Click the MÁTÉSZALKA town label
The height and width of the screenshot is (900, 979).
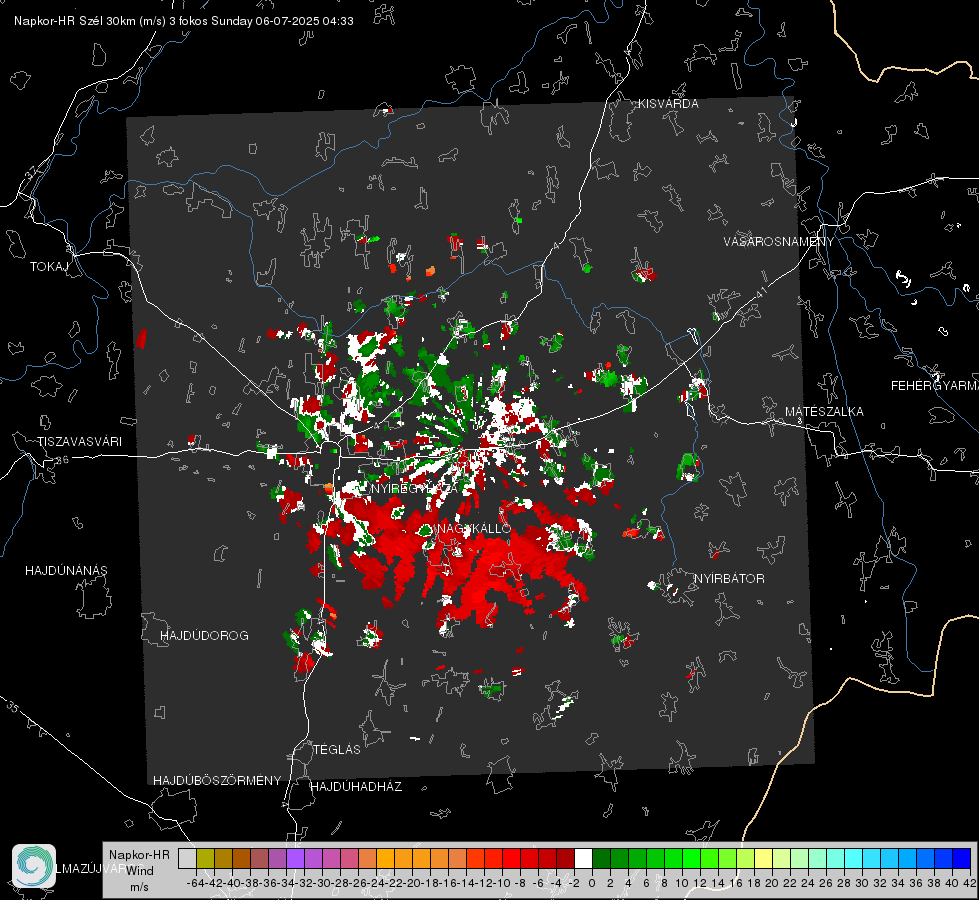tap(824, 412)
